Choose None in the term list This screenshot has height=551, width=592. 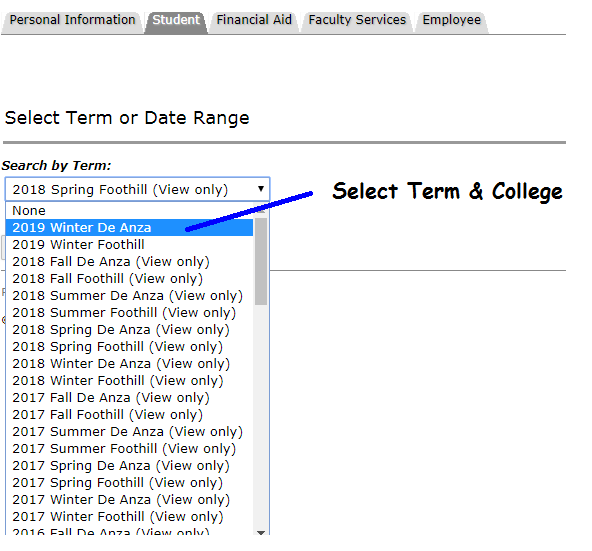pyautogui.click(x=129, y=210)
